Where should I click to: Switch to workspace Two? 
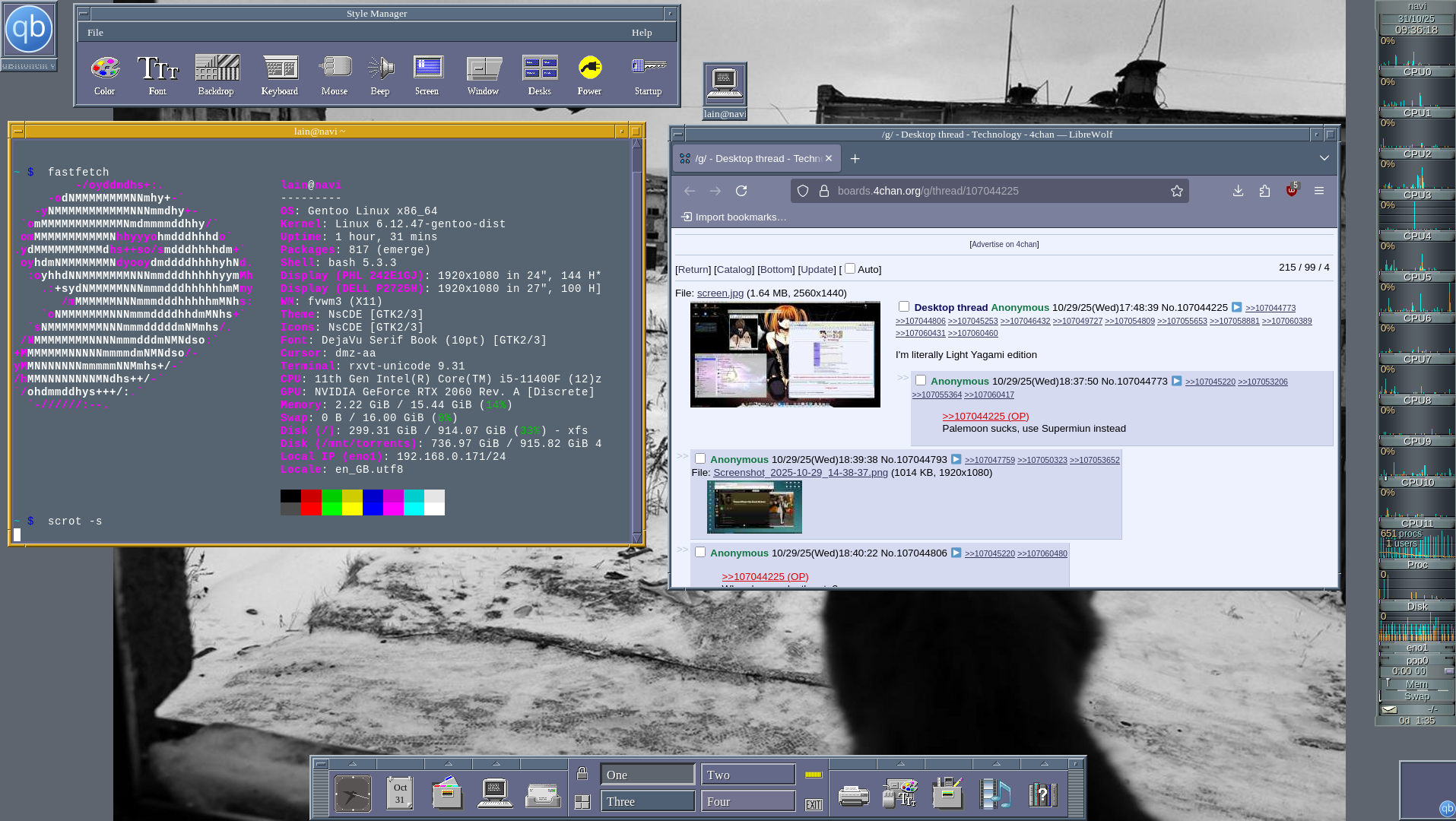click(747, 775)
